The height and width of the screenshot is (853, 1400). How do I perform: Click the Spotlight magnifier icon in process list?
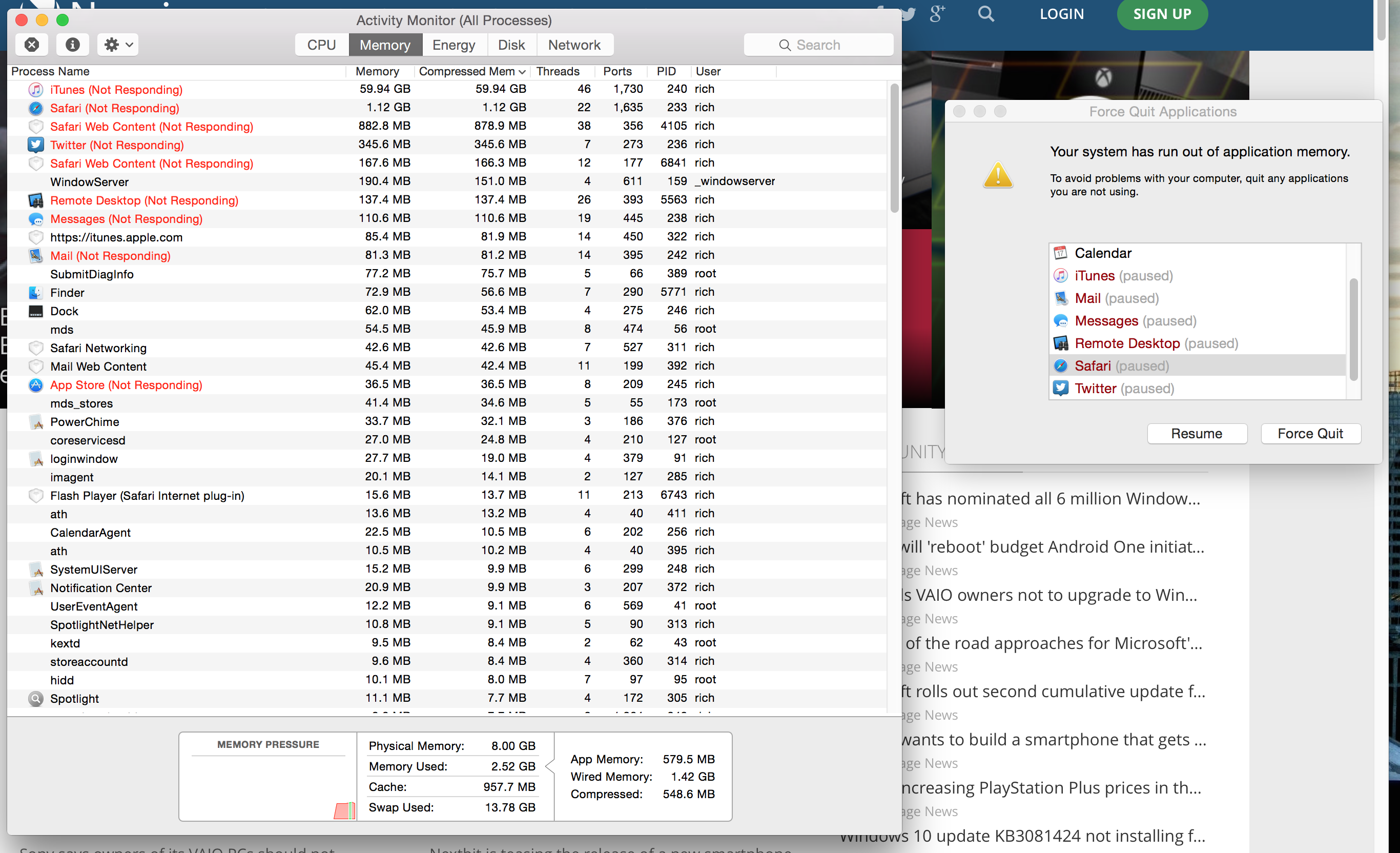point(36,698)
